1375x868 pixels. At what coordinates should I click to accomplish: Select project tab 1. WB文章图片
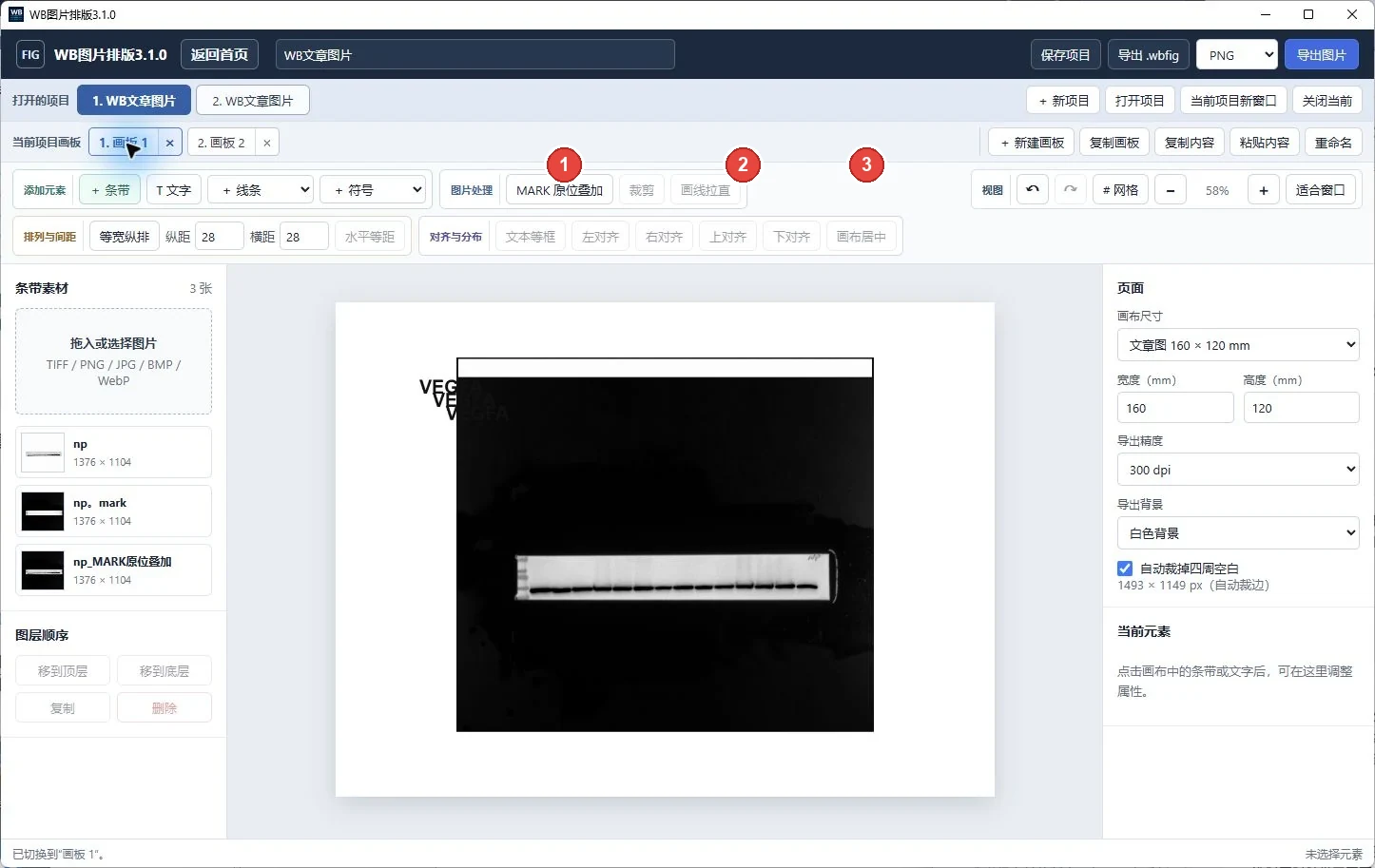pos(134,101)
